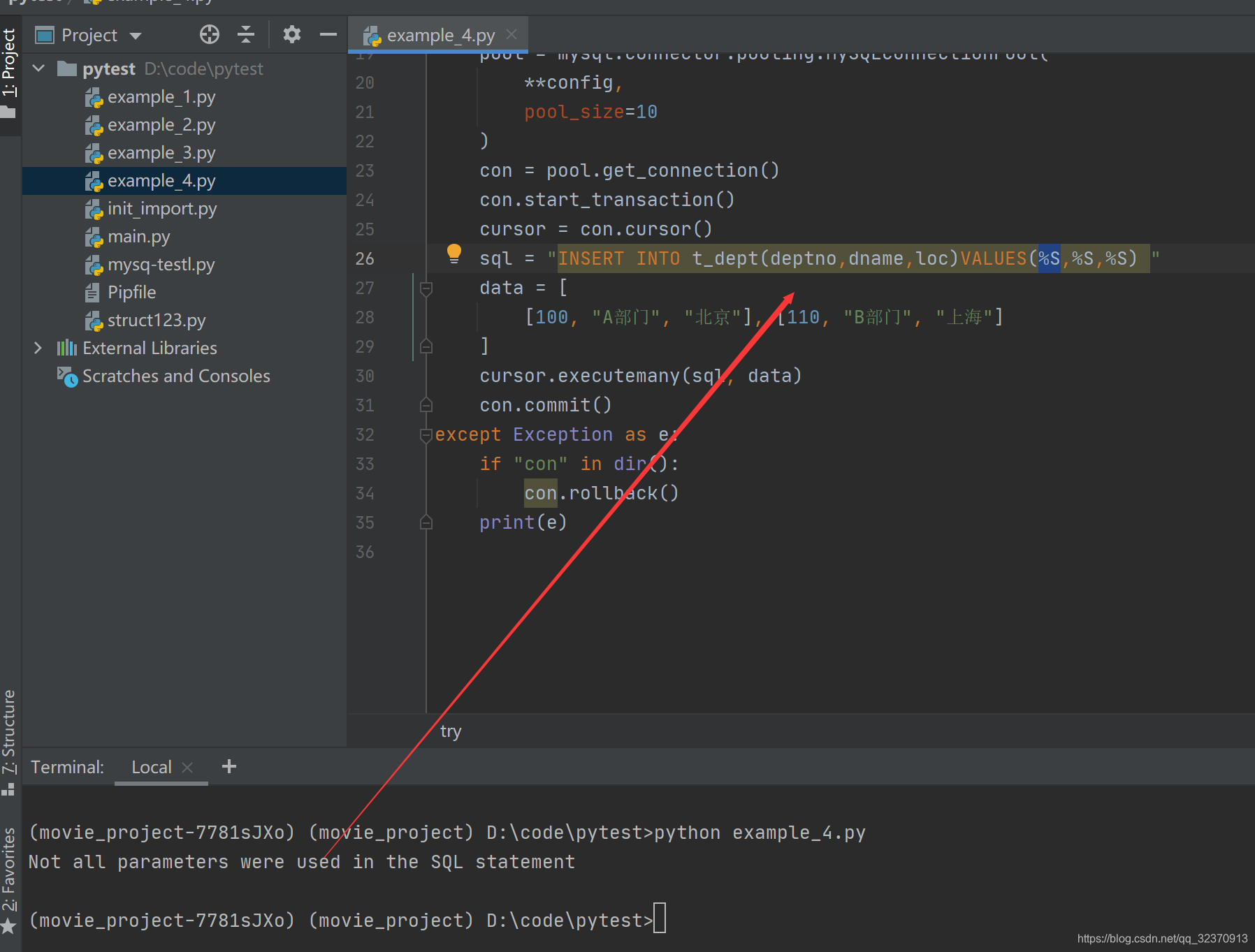Click con.commit() on line 31

545,405
